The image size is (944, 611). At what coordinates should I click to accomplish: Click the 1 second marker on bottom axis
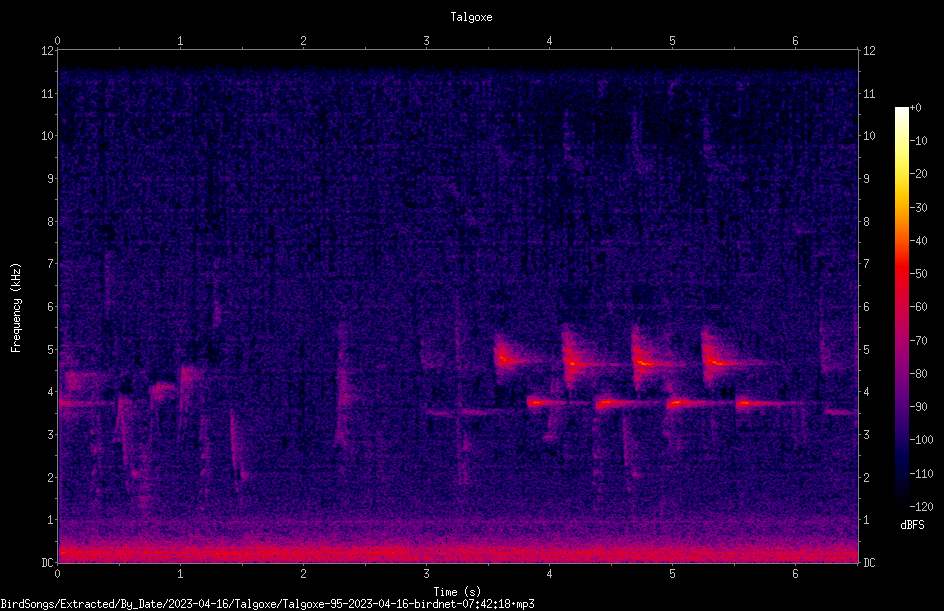180,574
